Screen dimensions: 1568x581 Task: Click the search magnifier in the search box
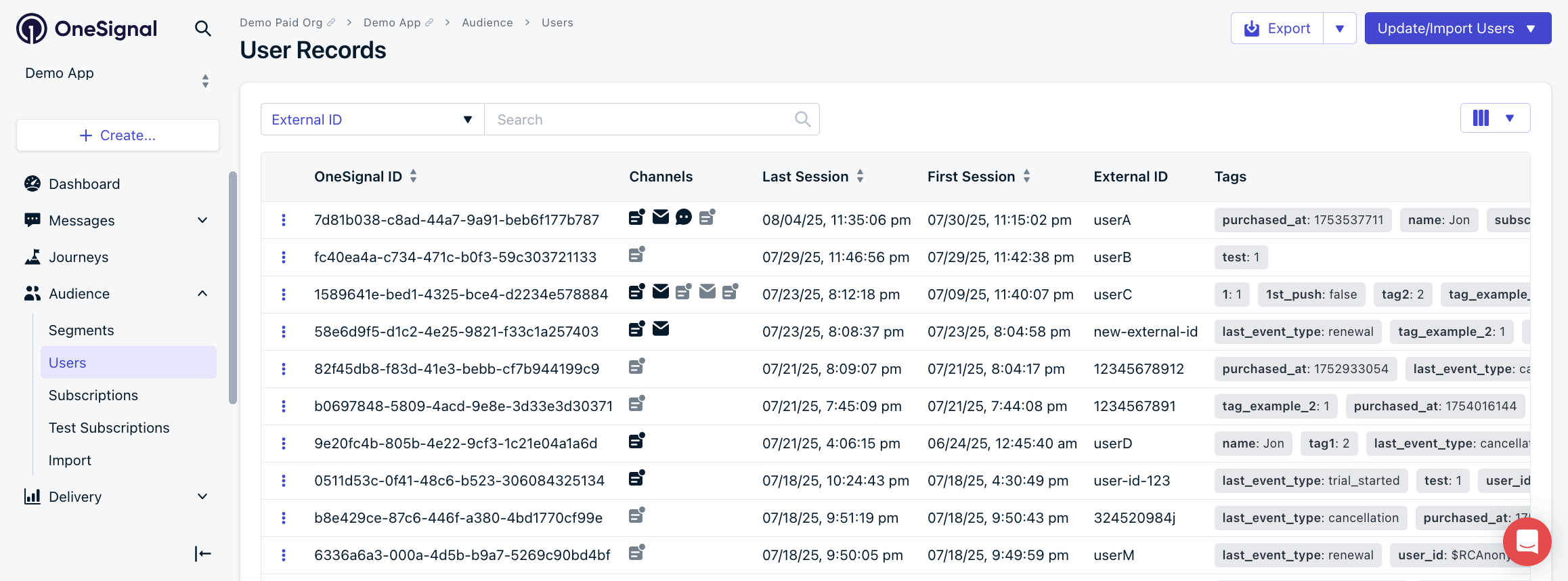click(x=802, y=120)
